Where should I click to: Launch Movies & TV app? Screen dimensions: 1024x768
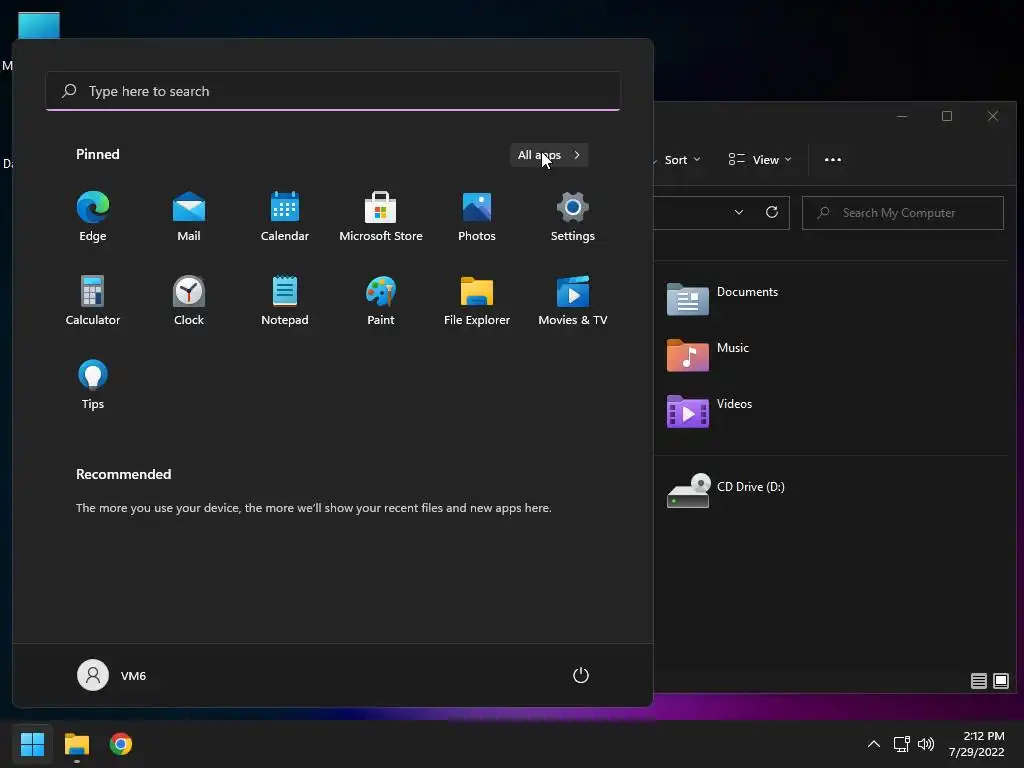[x=573, y=300]
